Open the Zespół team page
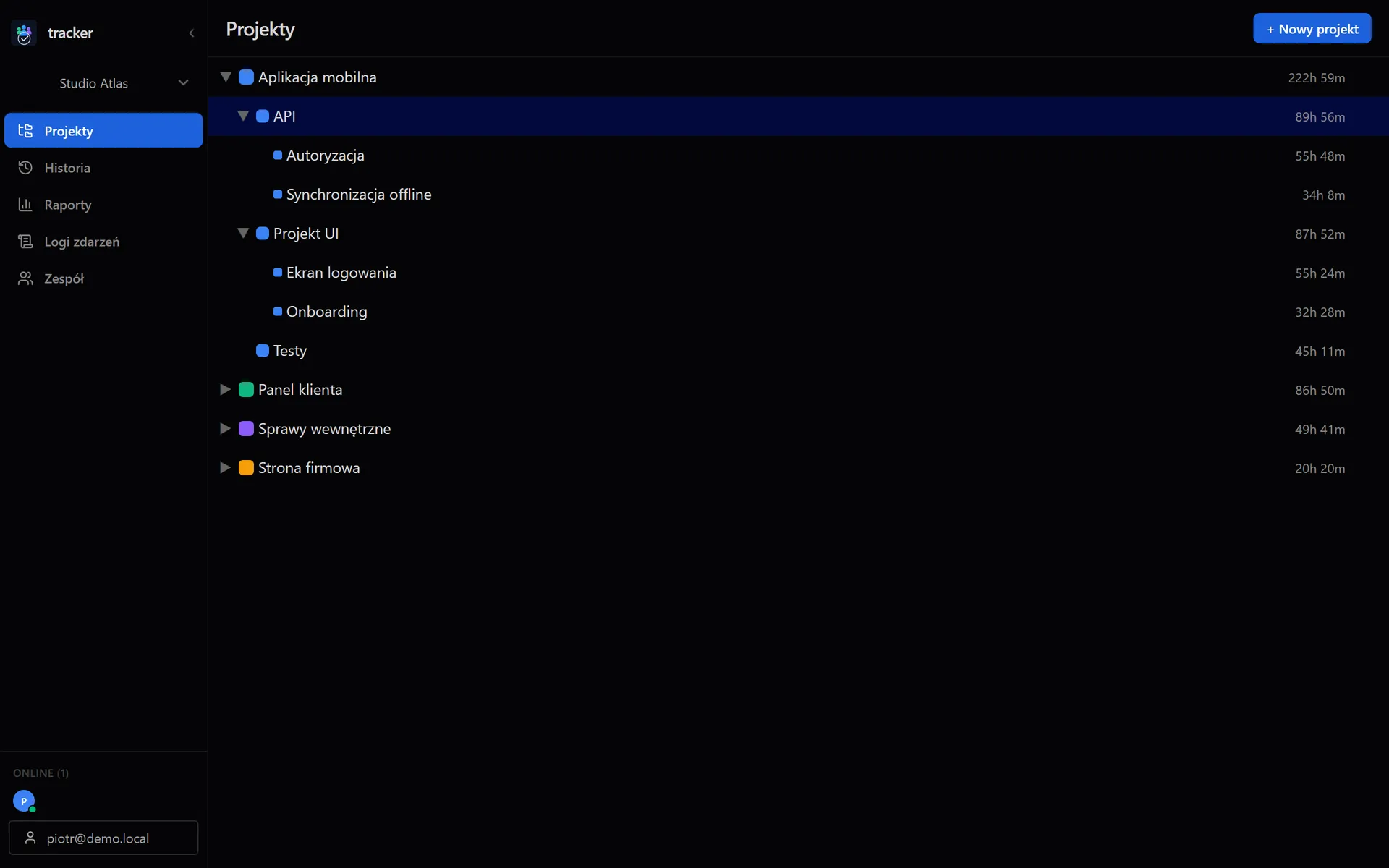The width and height of the screenshot is (1389, 868). (x=103, y=278)
